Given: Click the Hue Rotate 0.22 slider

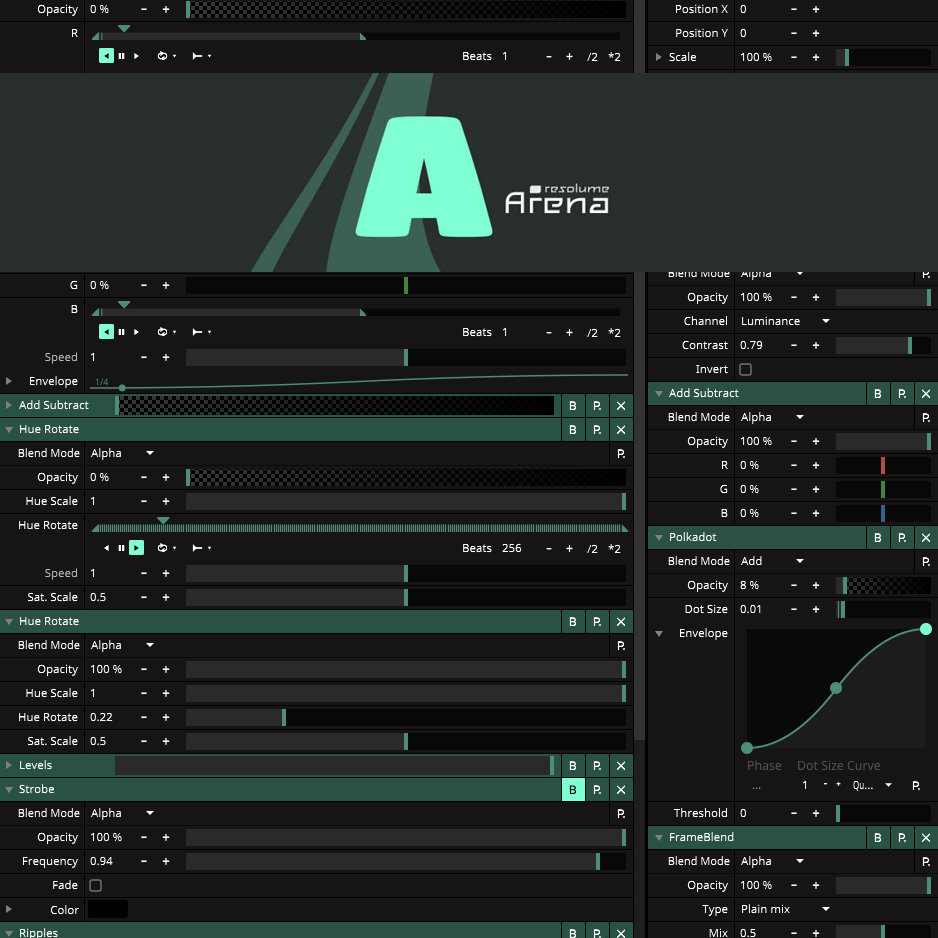Looking at the screenshot, I should click(x=406, y=717).
